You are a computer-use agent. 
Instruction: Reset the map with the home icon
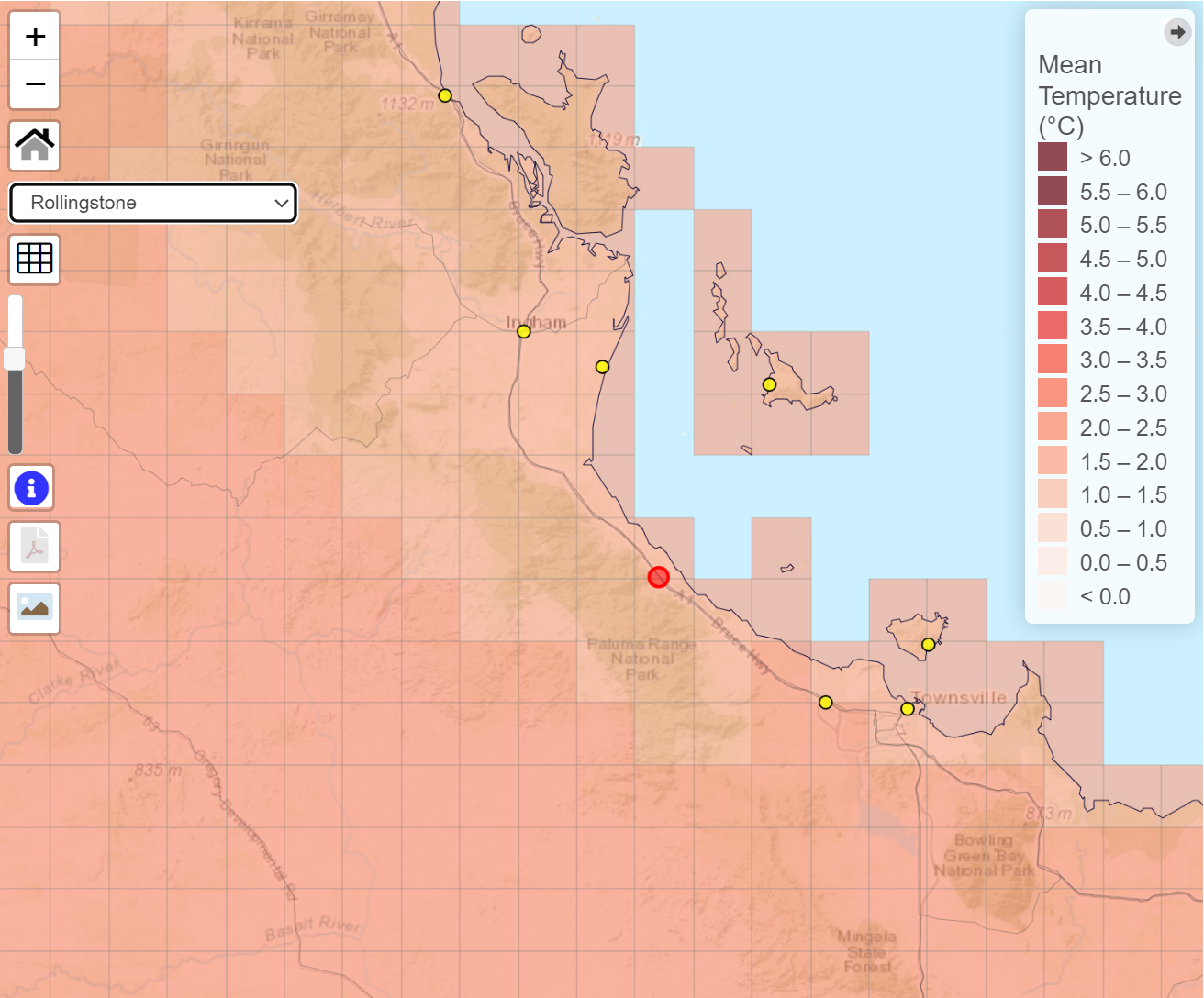[x=34, y=145]
